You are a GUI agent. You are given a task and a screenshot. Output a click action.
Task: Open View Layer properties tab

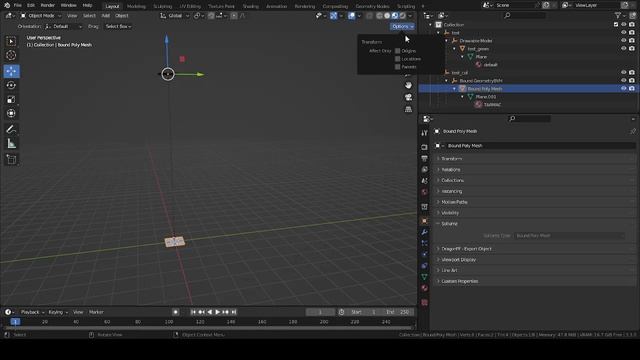(x=424, y=169)
